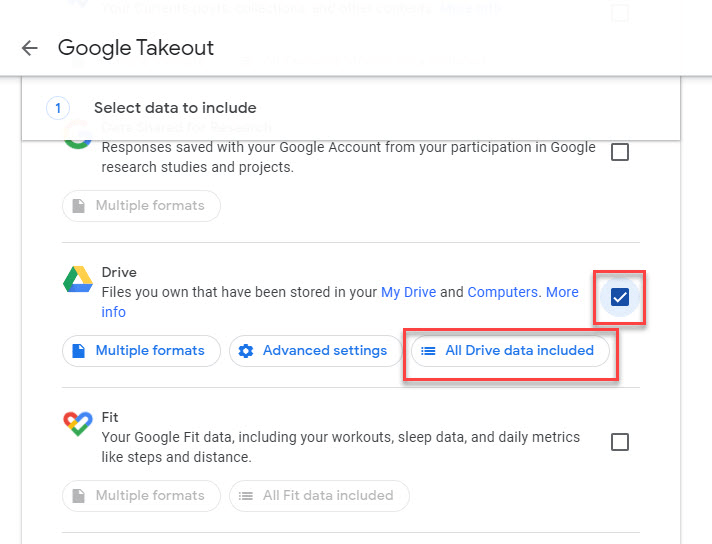Click the Drive product name
712x544 pixels.
119,272
